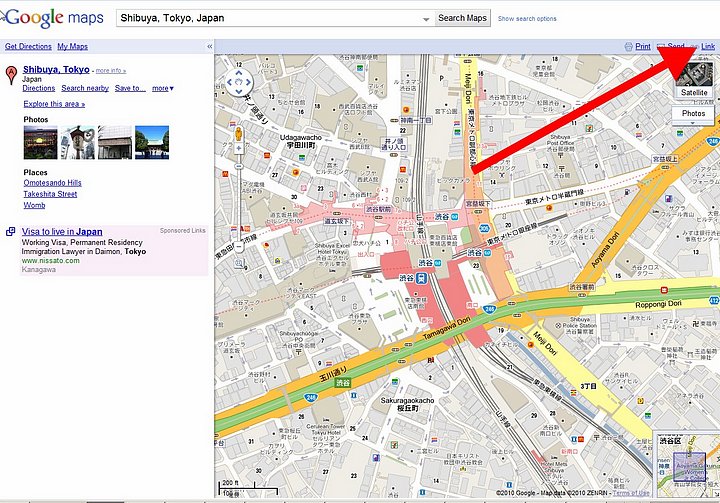
Task: Open My Maps
Action: pos(73,46)
